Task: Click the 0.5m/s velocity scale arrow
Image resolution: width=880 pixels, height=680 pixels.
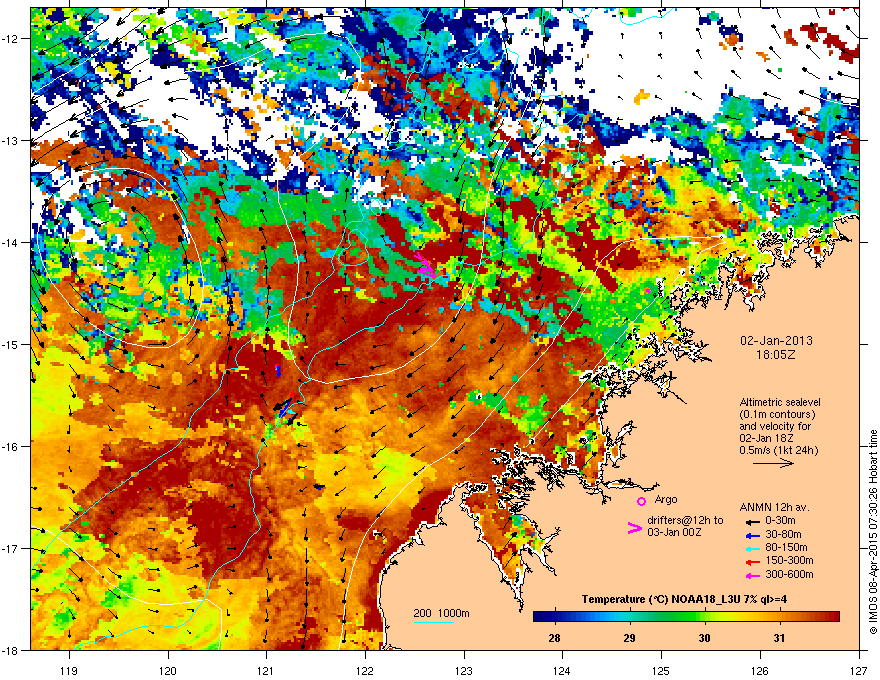Action: tap(773, 463)
